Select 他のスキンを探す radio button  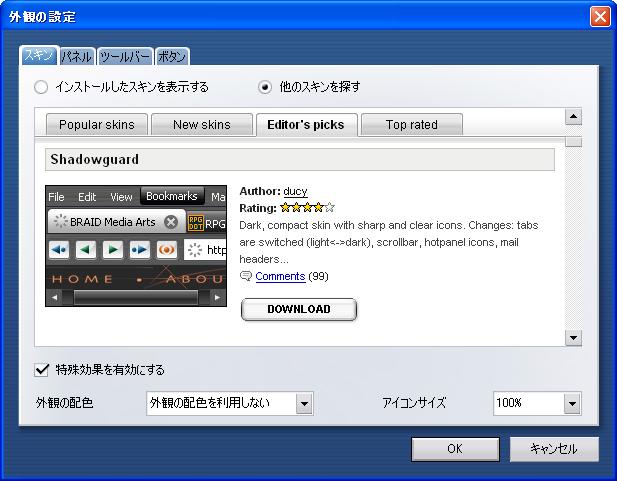(x=265, y=87)
